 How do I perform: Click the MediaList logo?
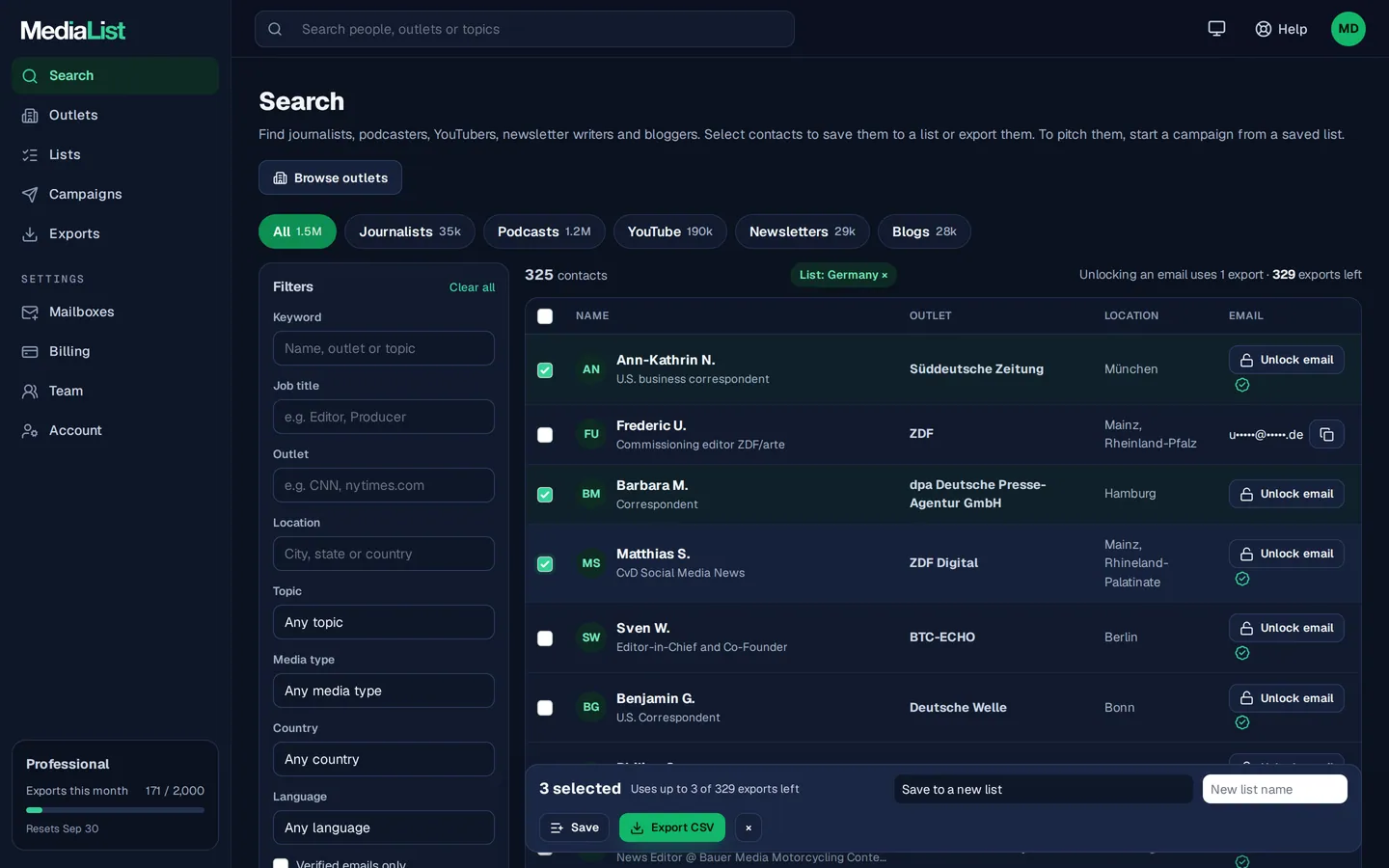[73, 30]
